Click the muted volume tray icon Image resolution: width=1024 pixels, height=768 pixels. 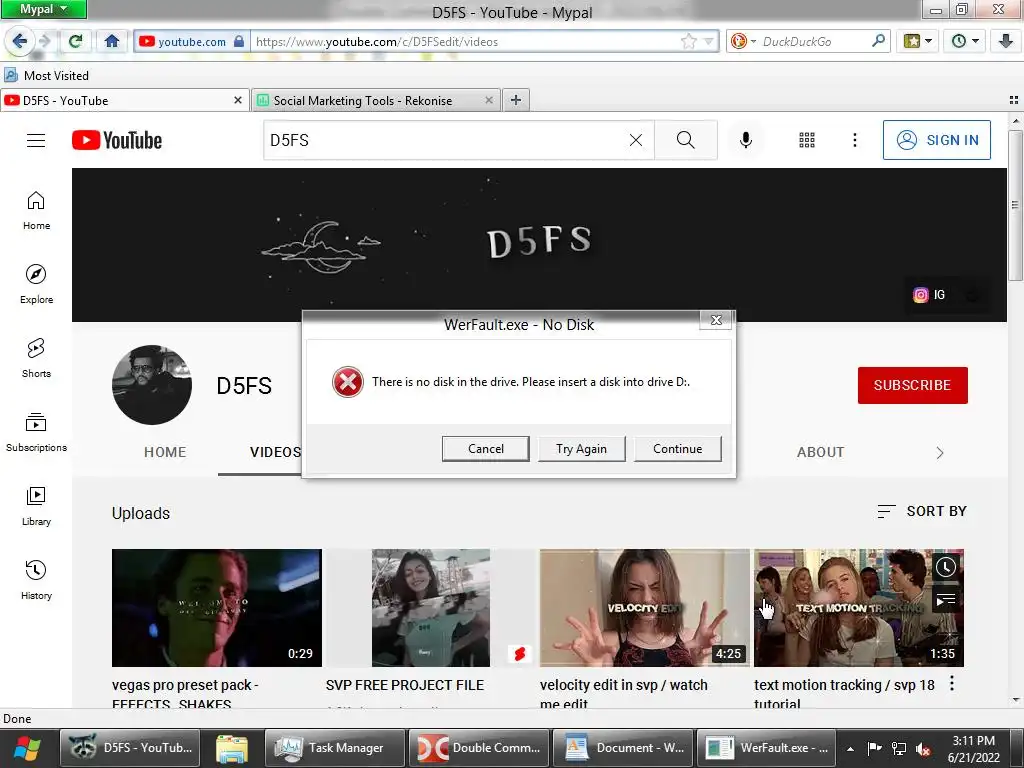(x=923, y=748)
